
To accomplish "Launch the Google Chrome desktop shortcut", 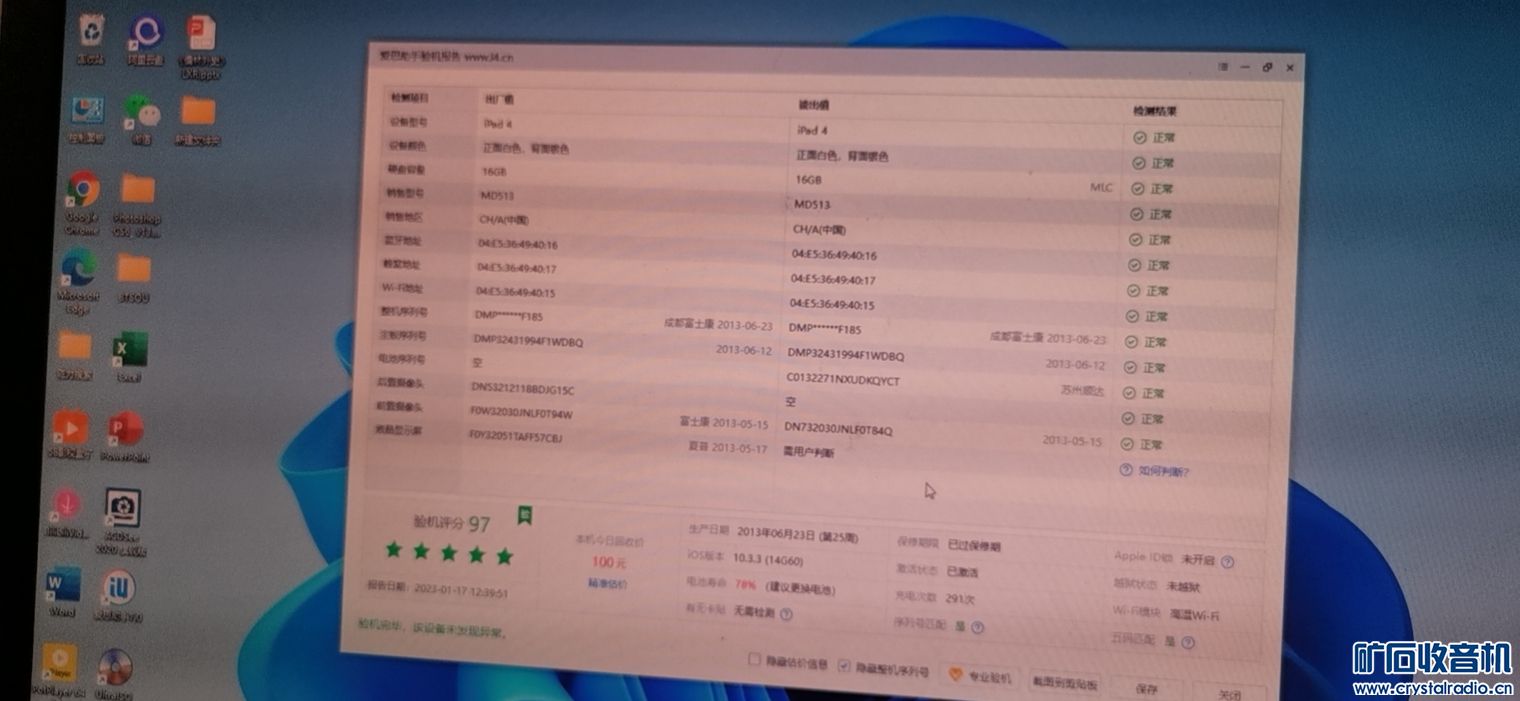I will 83,202.
